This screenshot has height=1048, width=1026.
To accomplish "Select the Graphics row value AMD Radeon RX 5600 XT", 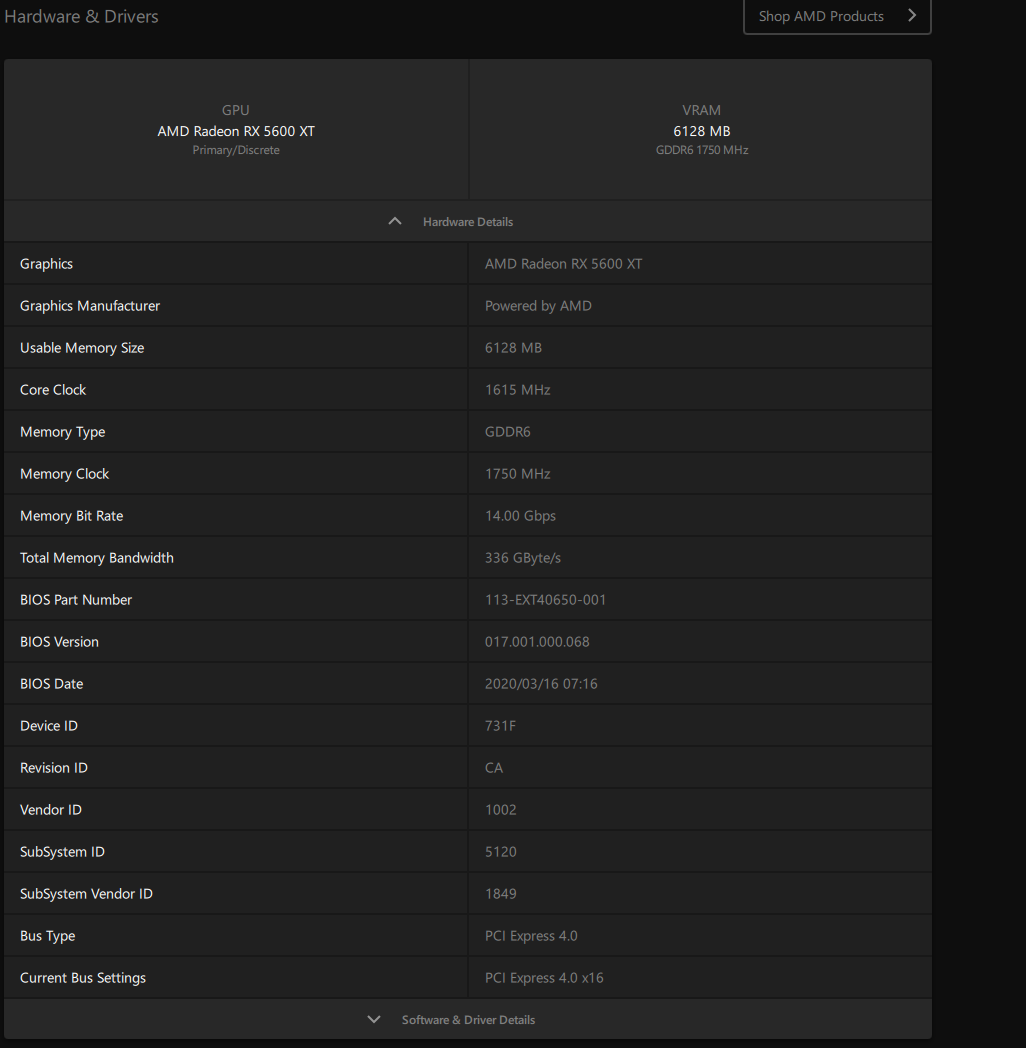I will pos(563,263).
